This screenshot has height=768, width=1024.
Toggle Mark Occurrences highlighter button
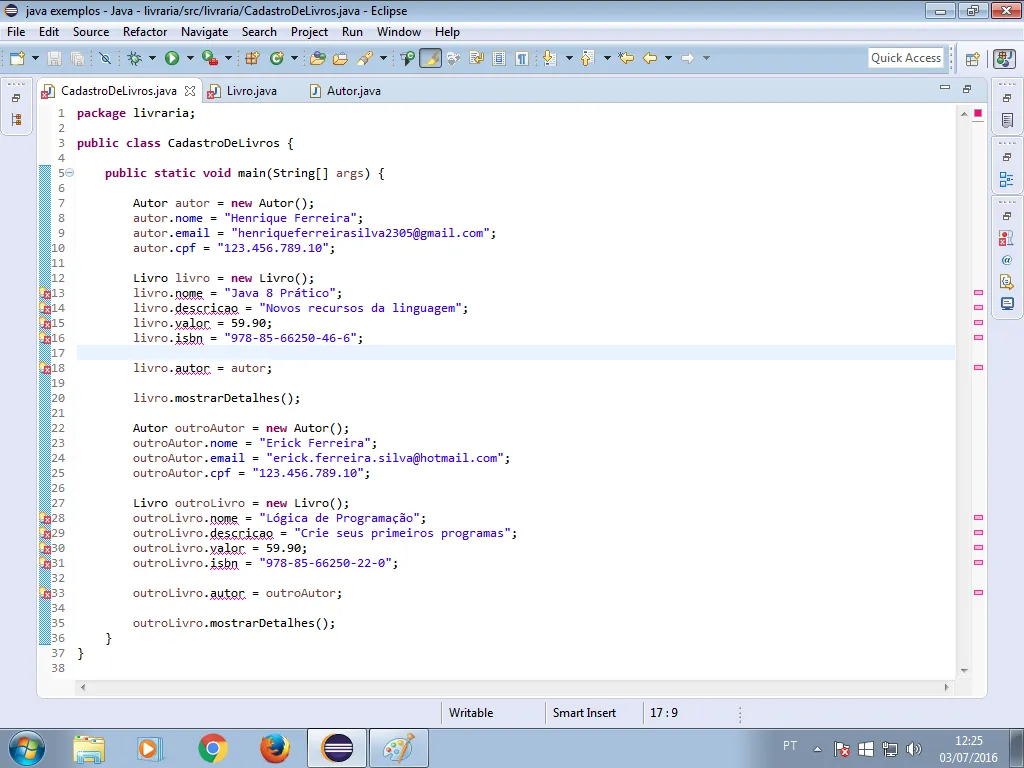point(430,58)
